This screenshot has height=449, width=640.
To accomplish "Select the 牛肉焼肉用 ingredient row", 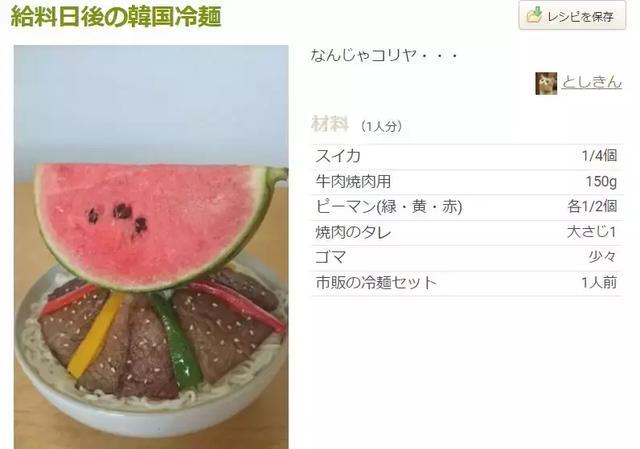I will pyautogui.click(x=467, y=182).
